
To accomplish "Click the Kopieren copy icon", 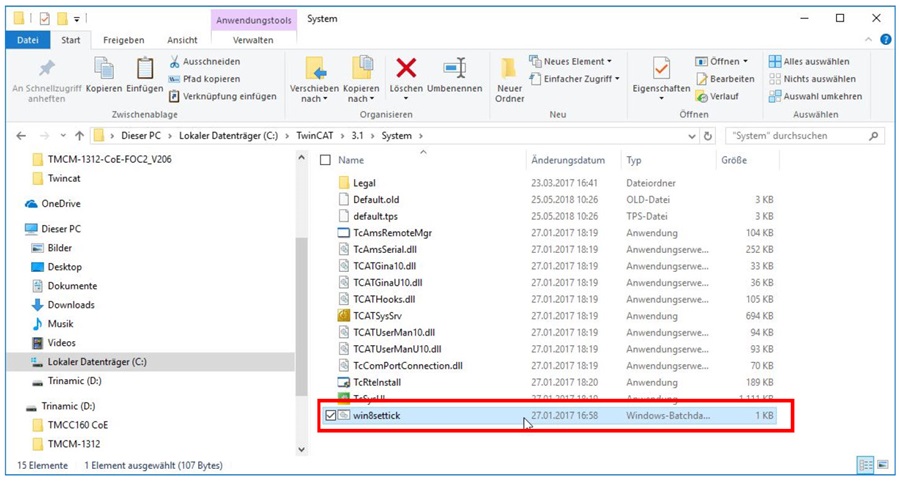I will tap(104, 70).
